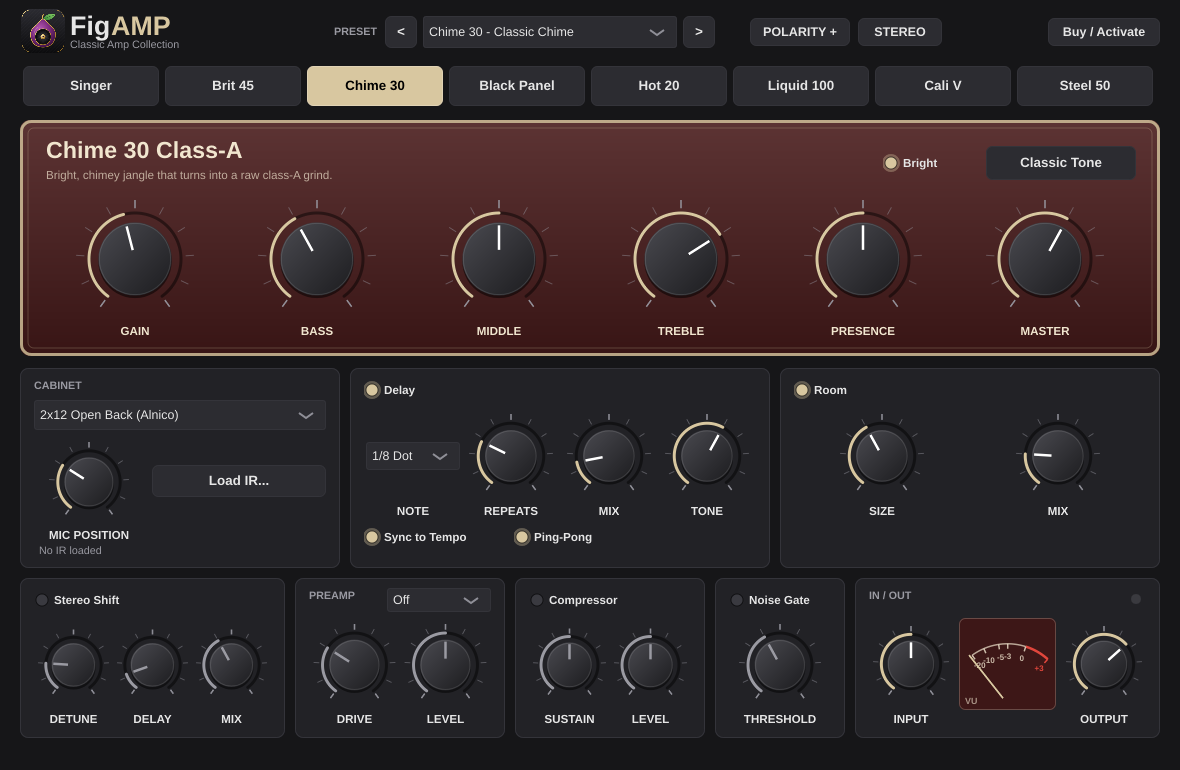Click the Middle knob
Image resolution: width=1180 pixels, height=770 pixels.
tap(499, 259)
